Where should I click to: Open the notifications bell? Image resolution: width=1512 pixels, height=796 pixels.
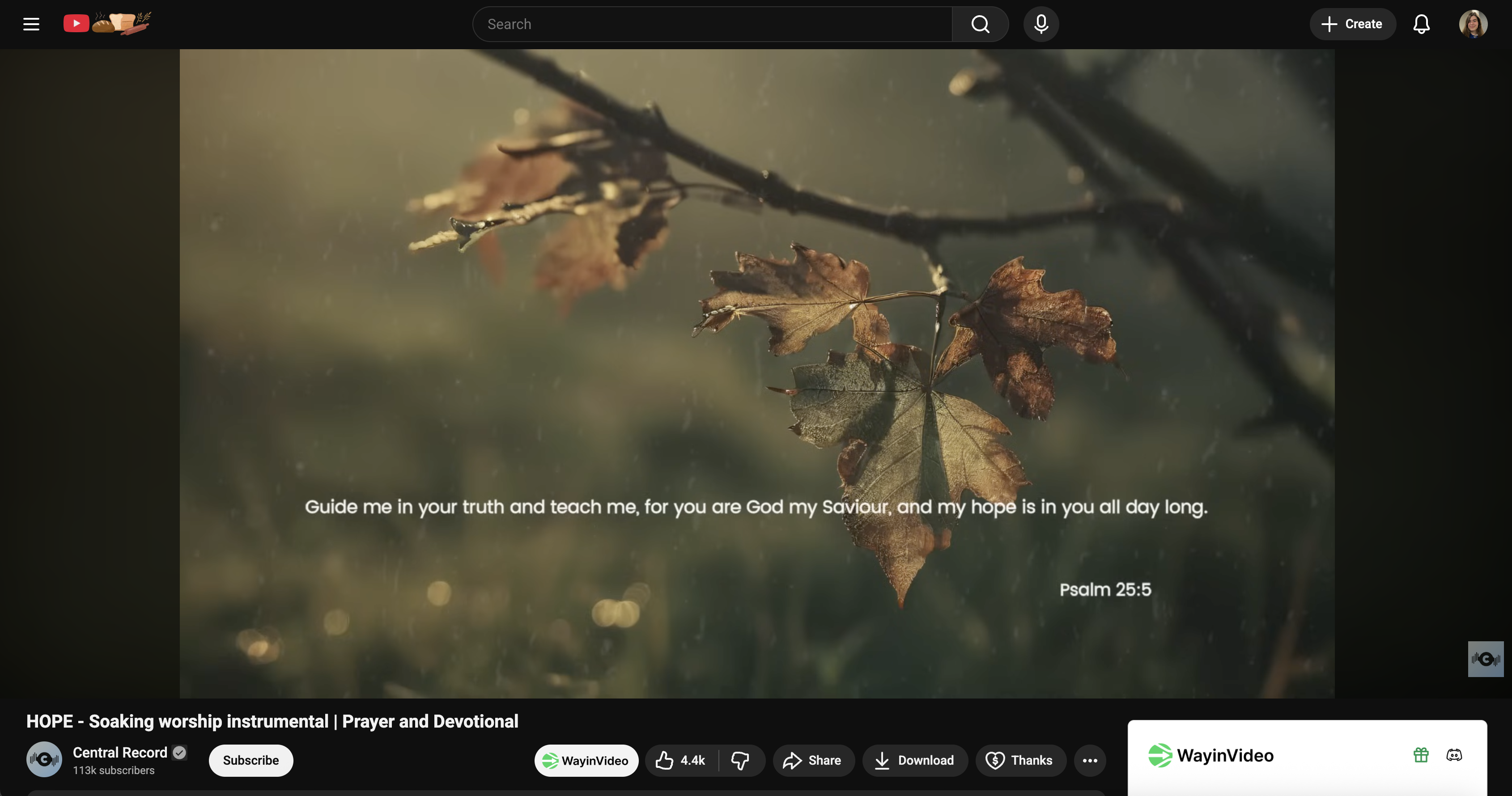point(1421,24)
